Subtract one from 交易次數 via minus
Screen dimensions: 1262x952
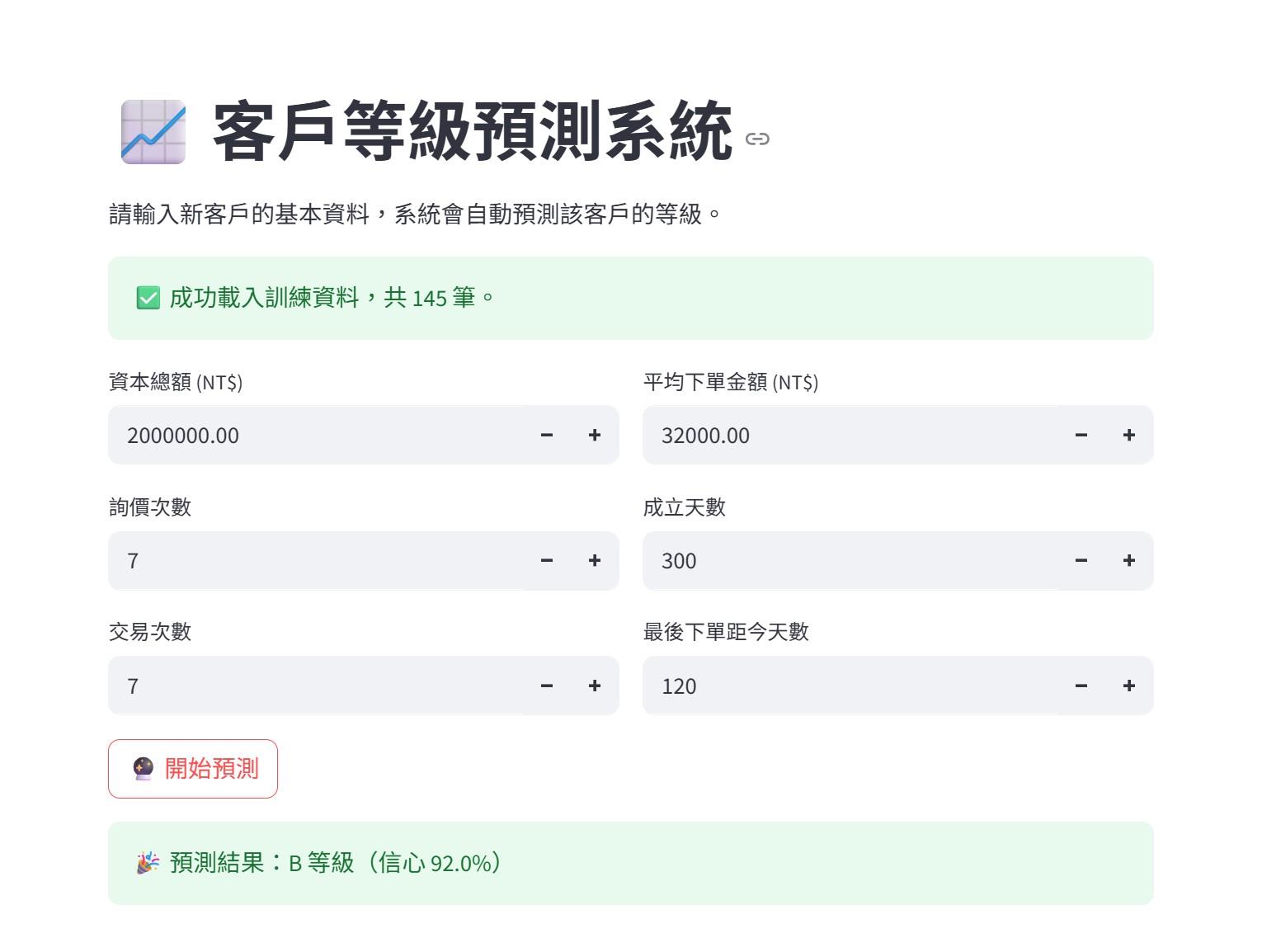tap(546, 686)
